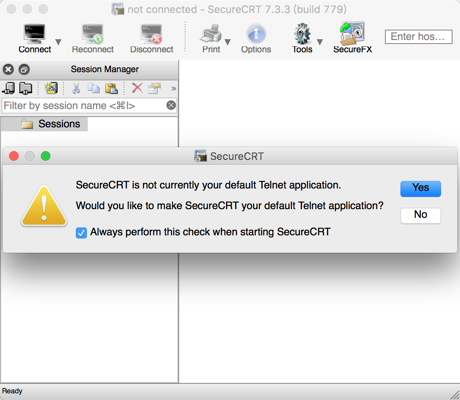460x400 pixels.
Task: Clear the session name filter field
Action: coord(171,105)
